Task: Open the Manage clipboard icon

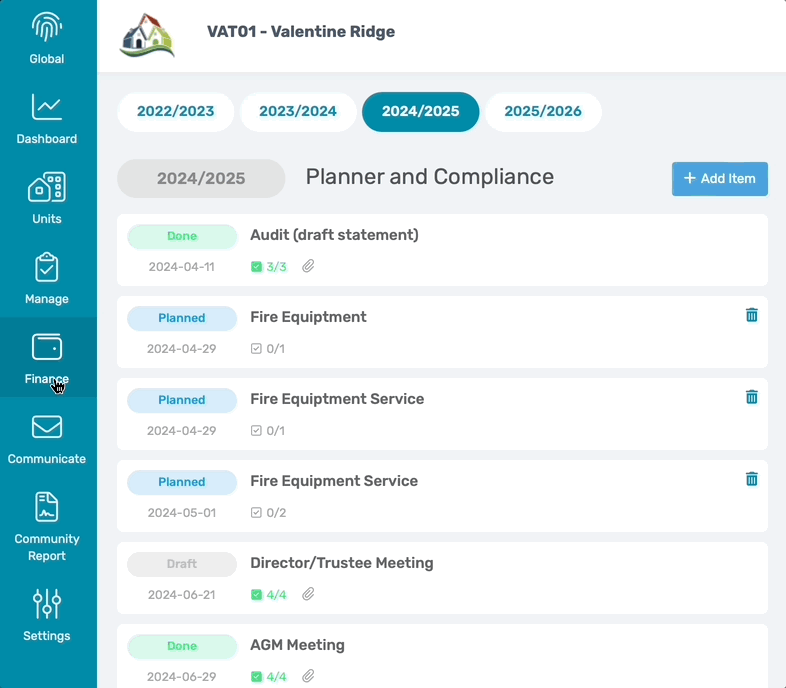Action: coord(47,267)
